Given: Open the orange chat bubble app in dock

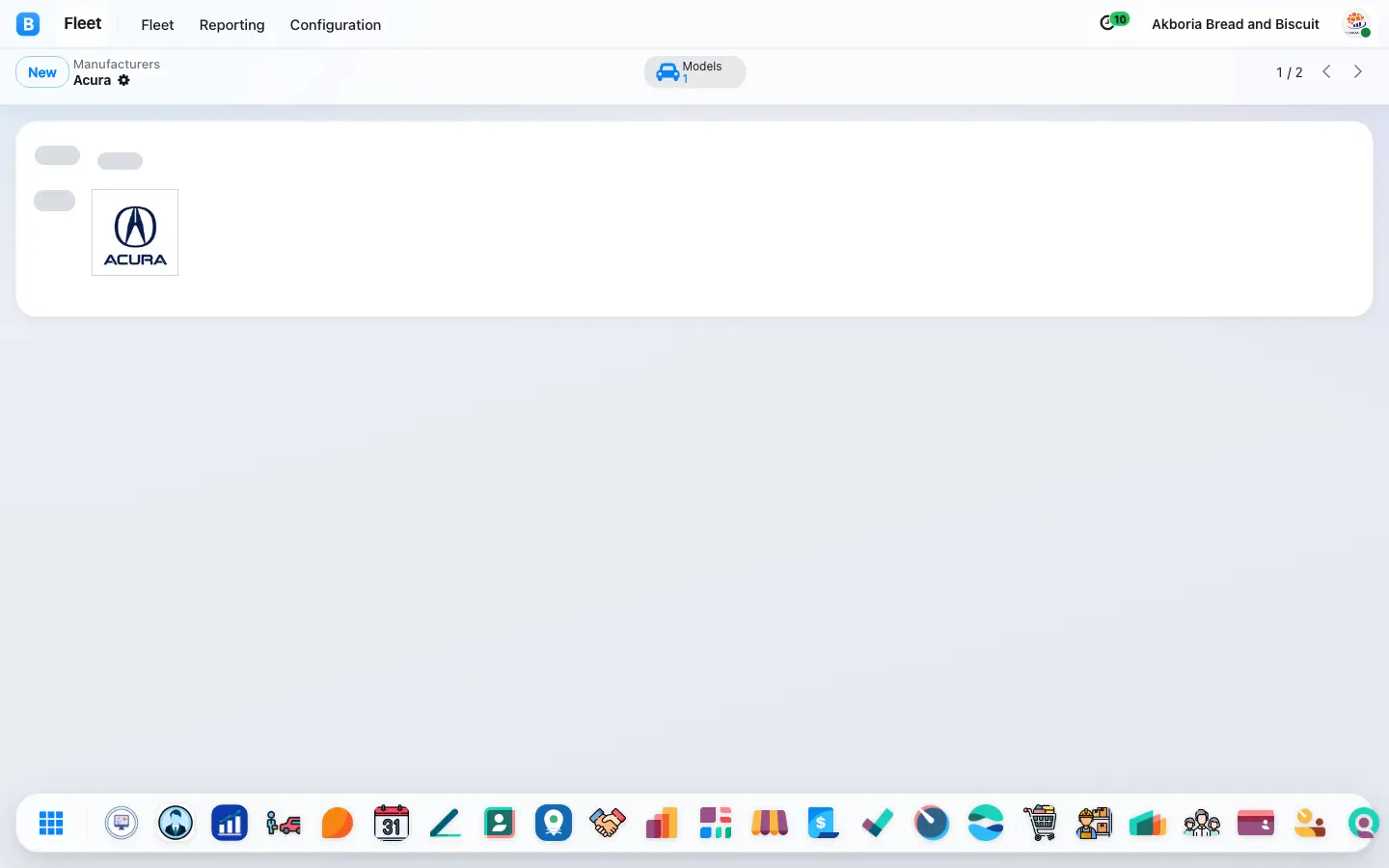Looking at the screenshot, I should click(x=338, y=823).
